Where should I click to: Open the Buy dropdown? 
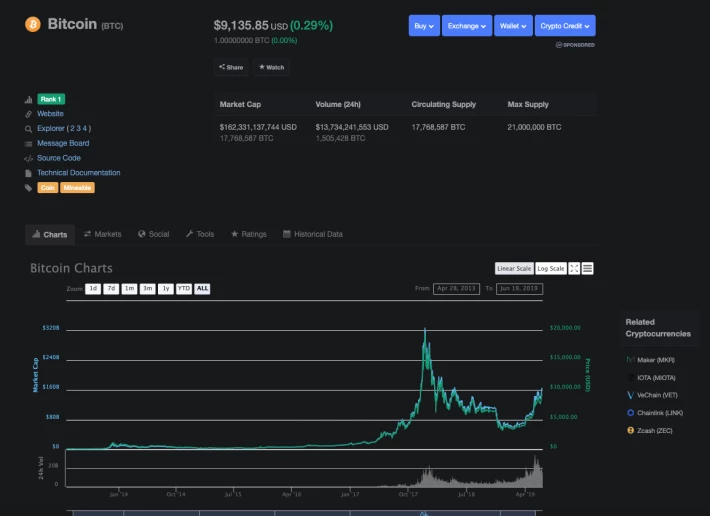click(424, 26)
